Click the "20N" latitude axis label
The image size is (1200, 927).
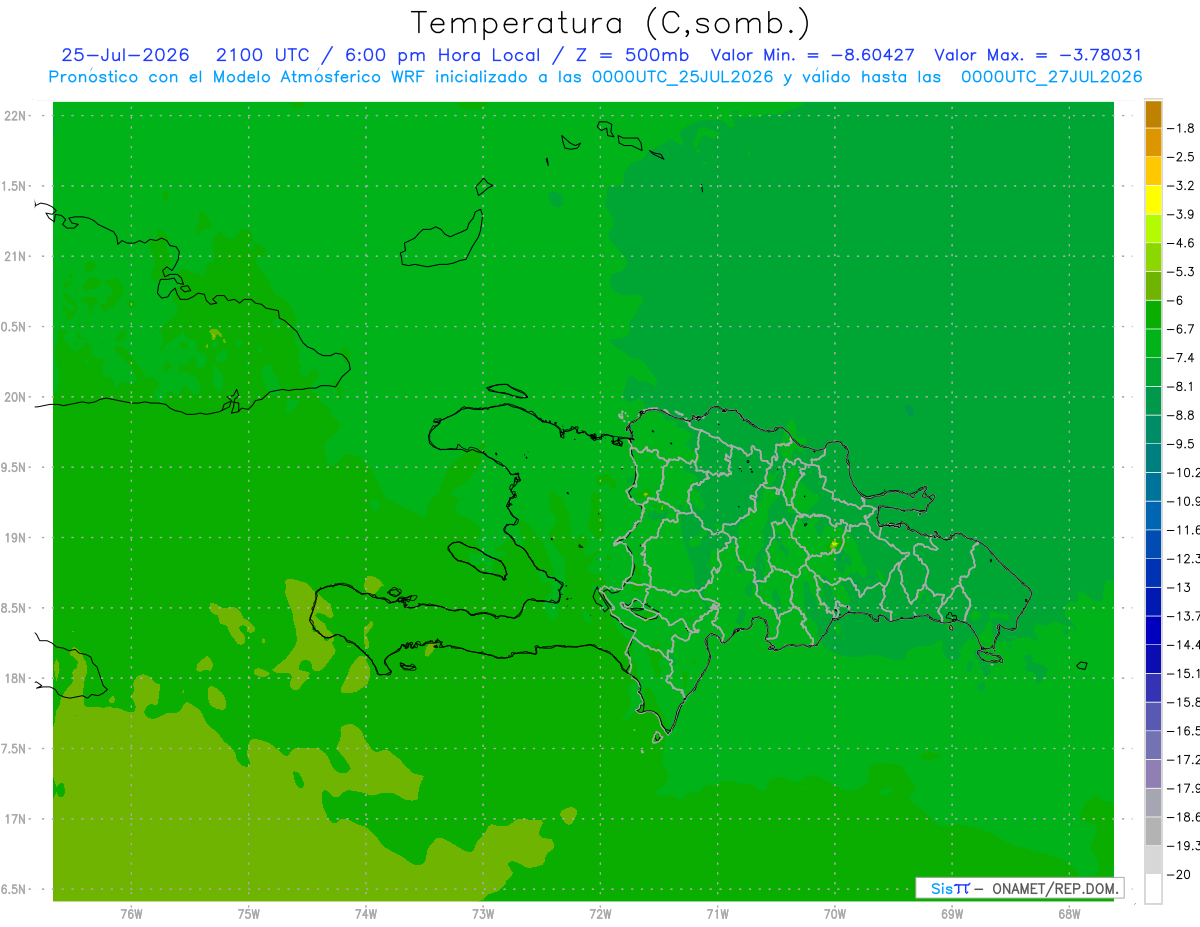[14, 397]
